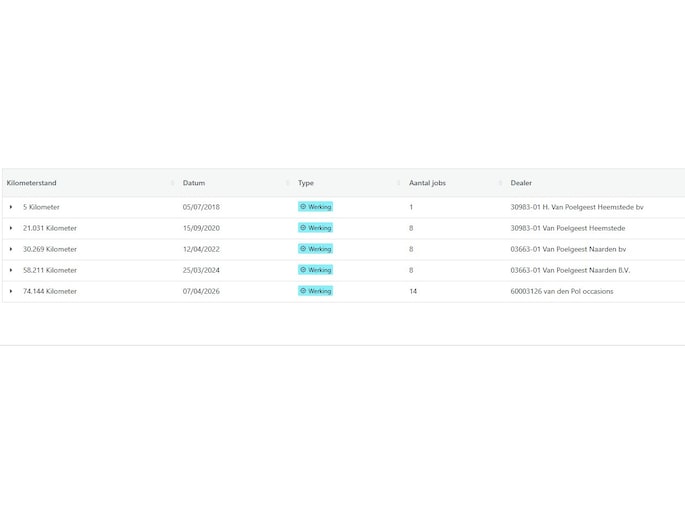Click the 14 jobs count cell
This screenshot has width=685, height=513.
point(413,291)
